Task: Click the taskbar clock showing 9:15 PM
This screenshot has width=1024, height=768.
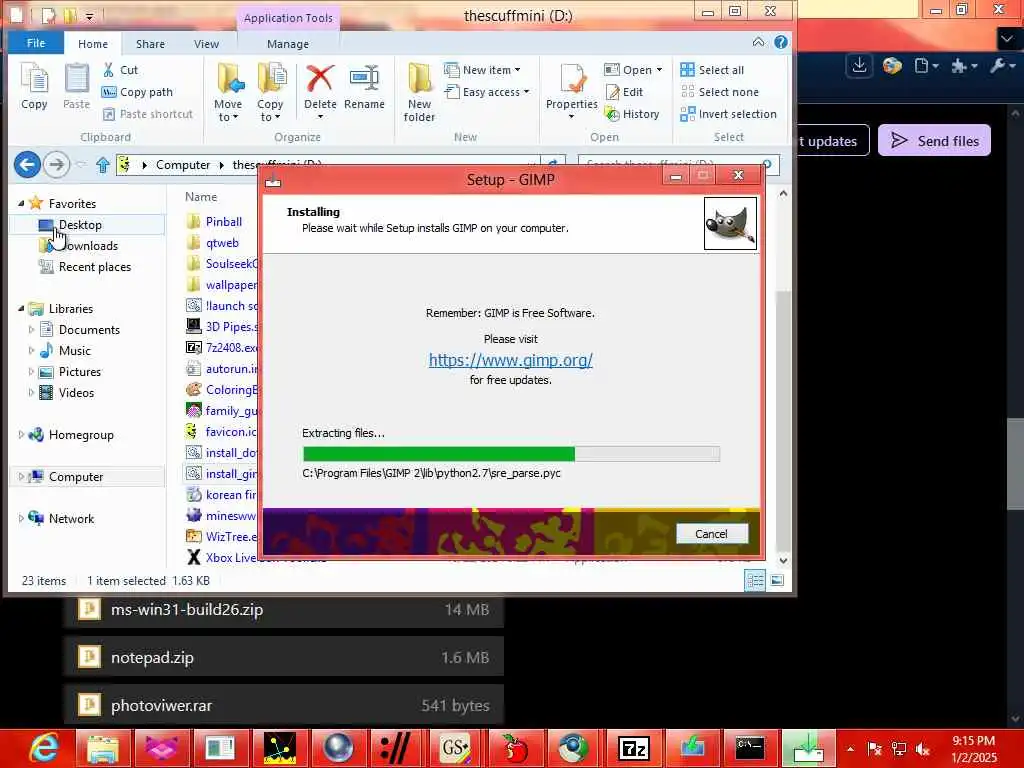Action: pos(974,748)
